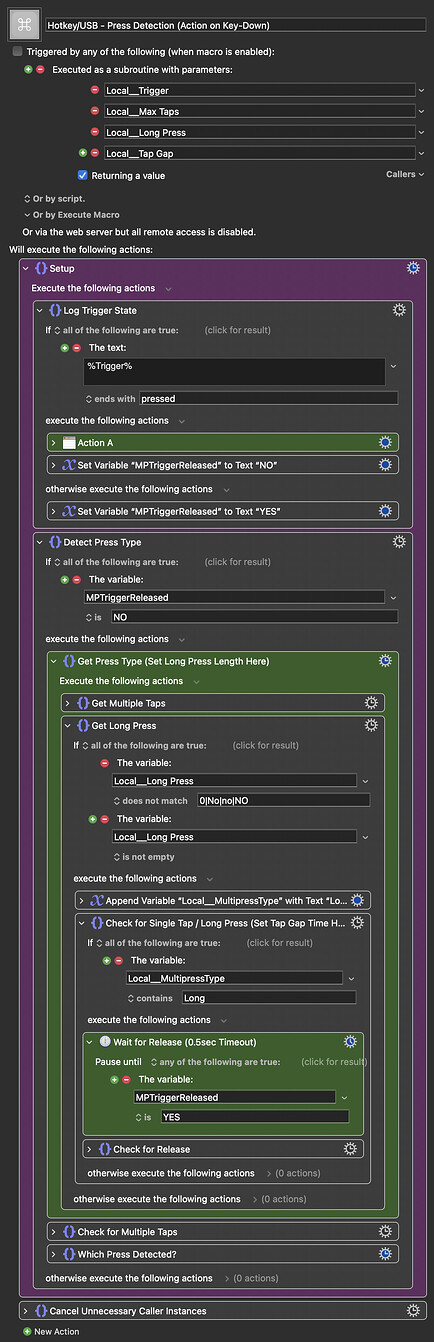Toggle the 'Triggered by any of the following' checkbox
This screenshot has height=1342, width=434.
[17, 51]
